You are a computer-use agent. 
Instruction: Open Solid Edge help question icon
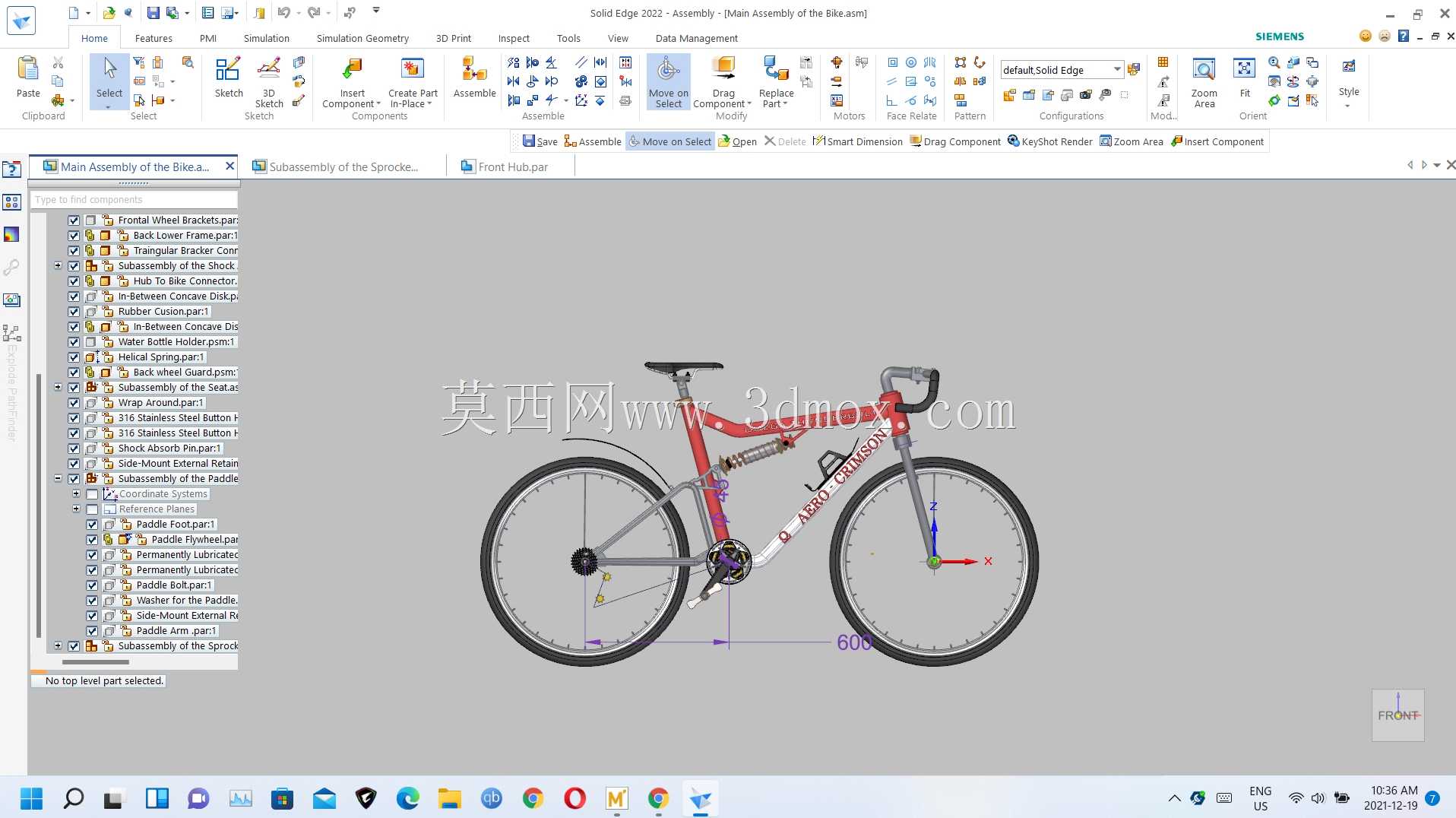click(x=1404, y=36)
